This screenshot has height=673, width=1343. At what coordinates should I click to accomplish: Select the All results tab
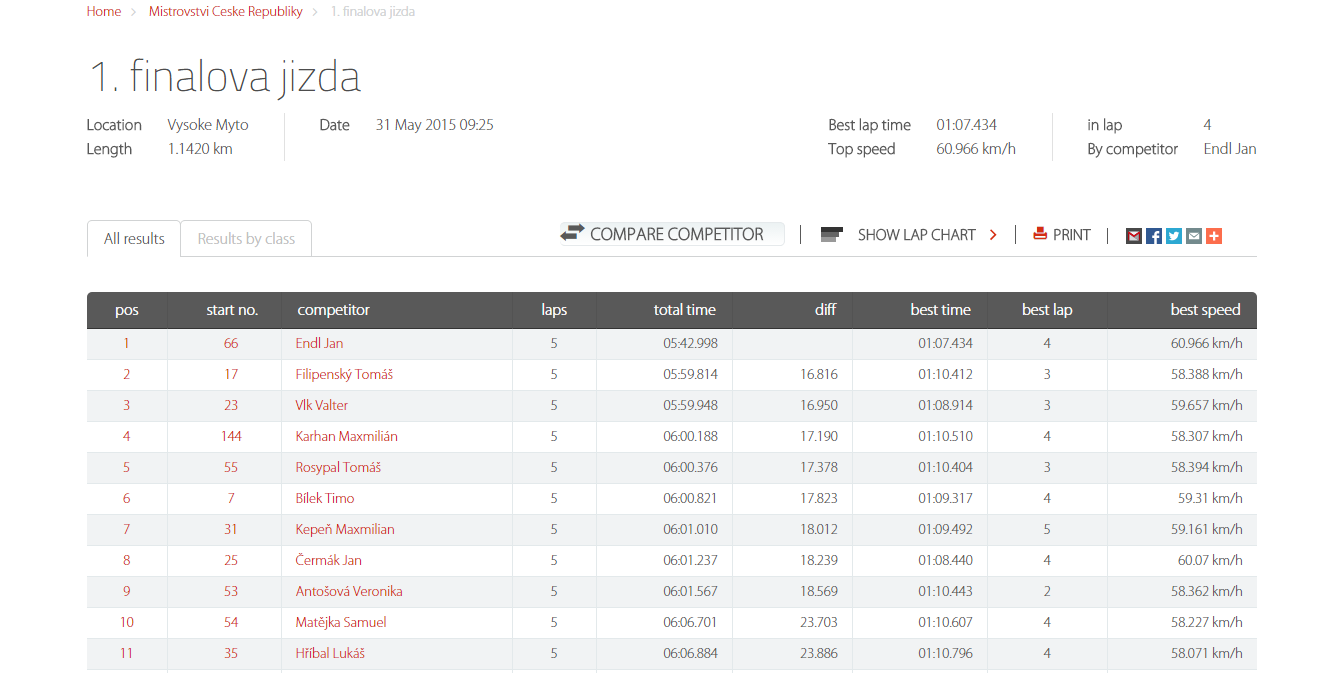(x=134, y=239)
